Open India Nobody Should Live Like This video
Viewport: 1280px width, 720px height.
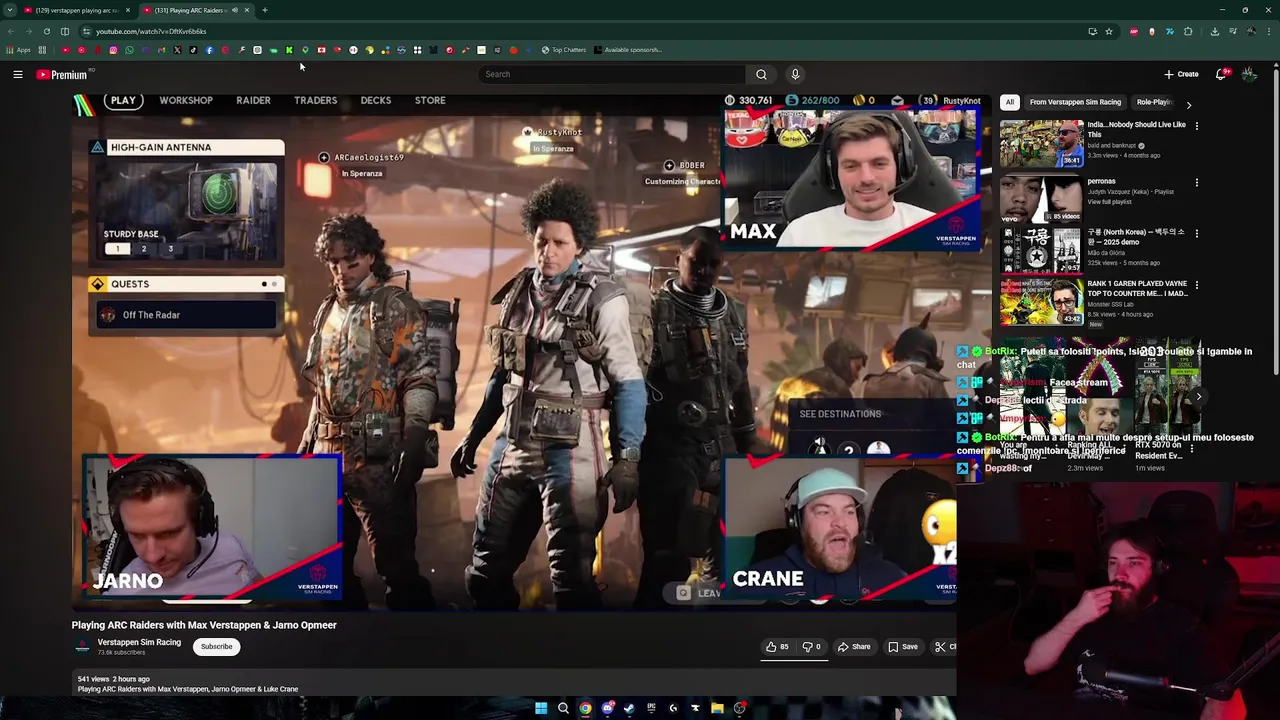point(1042,143)
